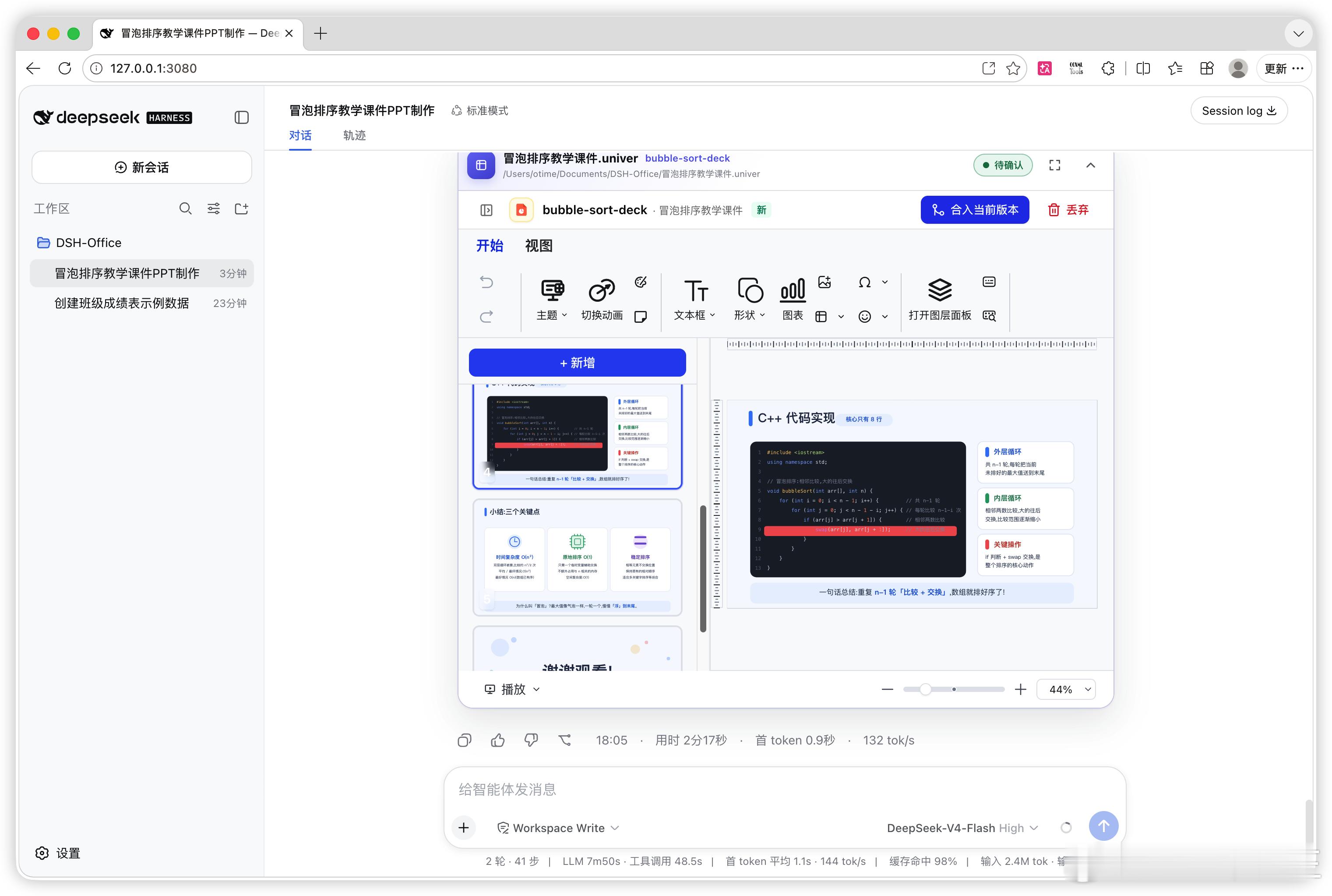Open the Workspace Write permission dropdown
This screenshot has height=896, width=1332.
coord(558,828)
